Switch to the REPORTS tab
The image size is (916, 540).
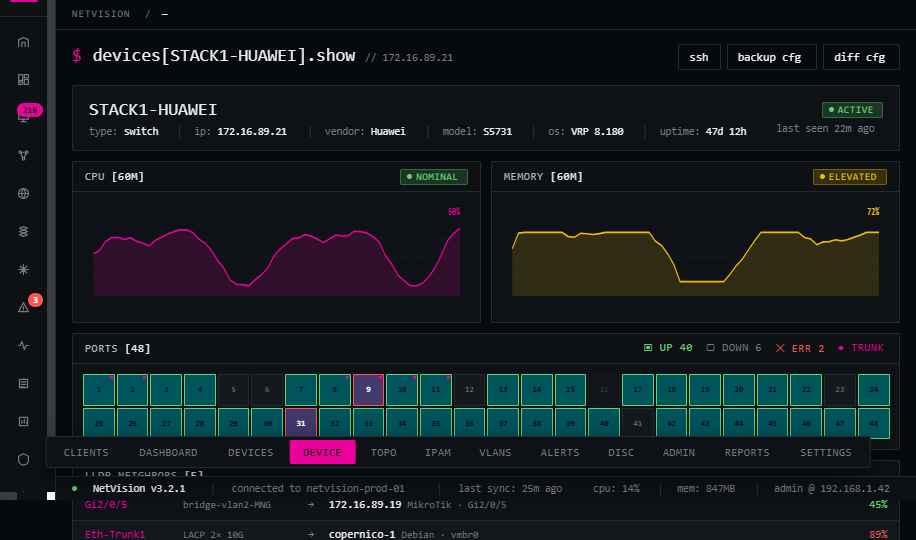(x=747, y=452)
